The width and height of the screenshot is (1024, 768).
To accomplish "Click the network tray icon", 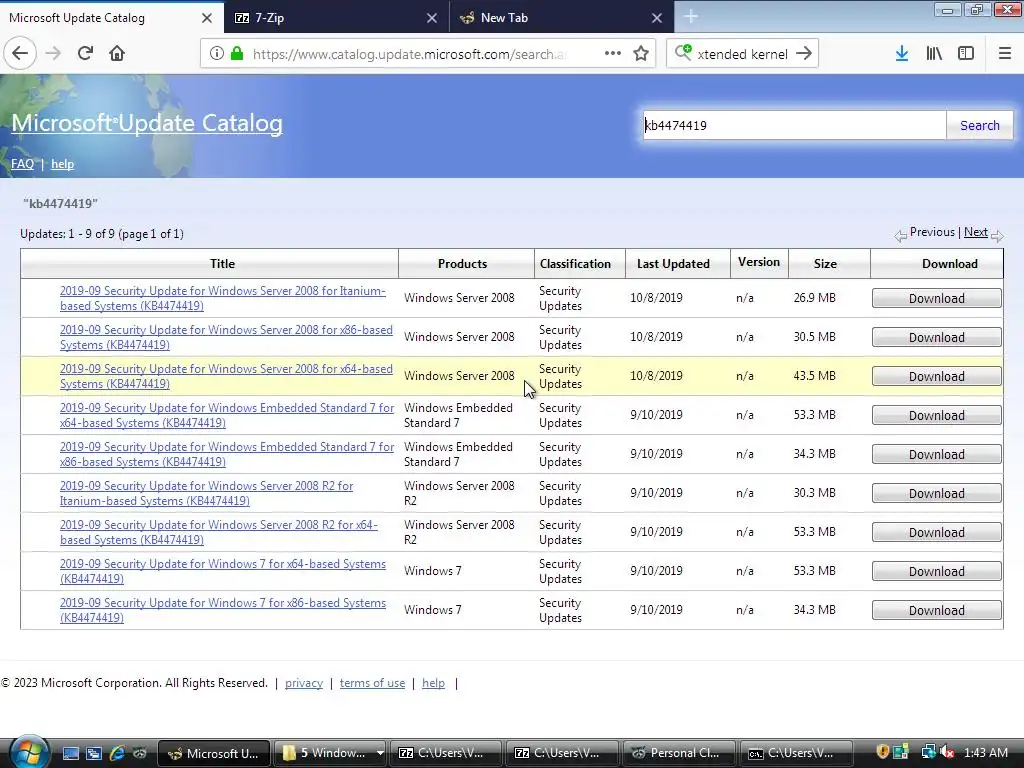I will tap(927, 752).
